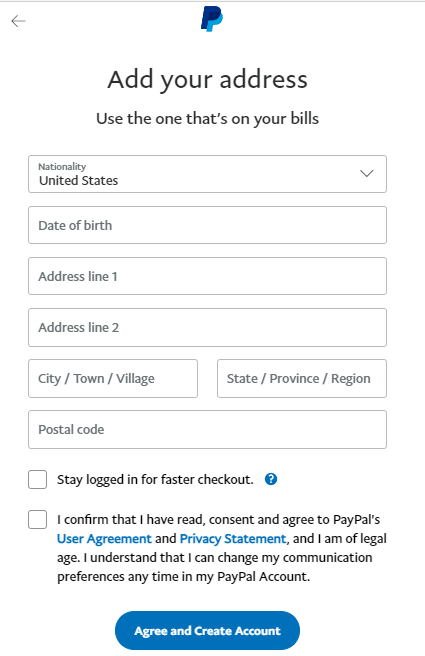Focus the City / Town / Village field
The height and width of the screenshot is (656, 425).
click(113, 379)
